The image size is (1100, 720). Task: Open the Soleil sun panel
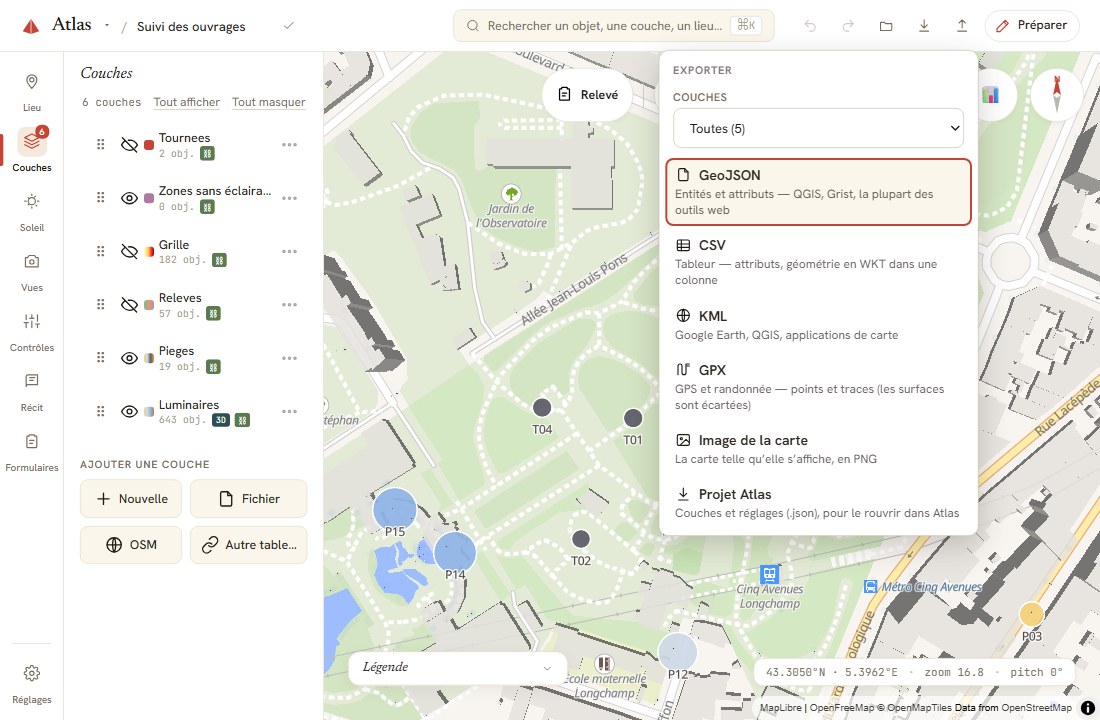(x=32, y=212)
